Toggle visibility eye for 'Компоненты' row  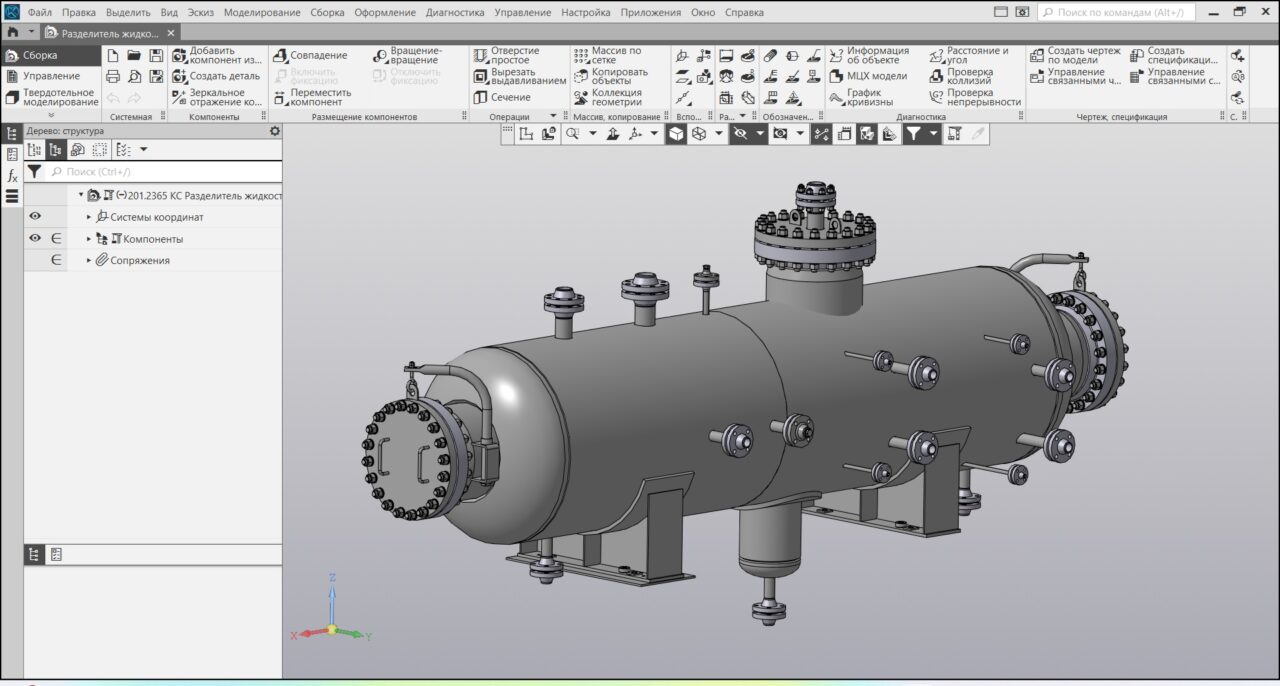click(x=35, y=239)
